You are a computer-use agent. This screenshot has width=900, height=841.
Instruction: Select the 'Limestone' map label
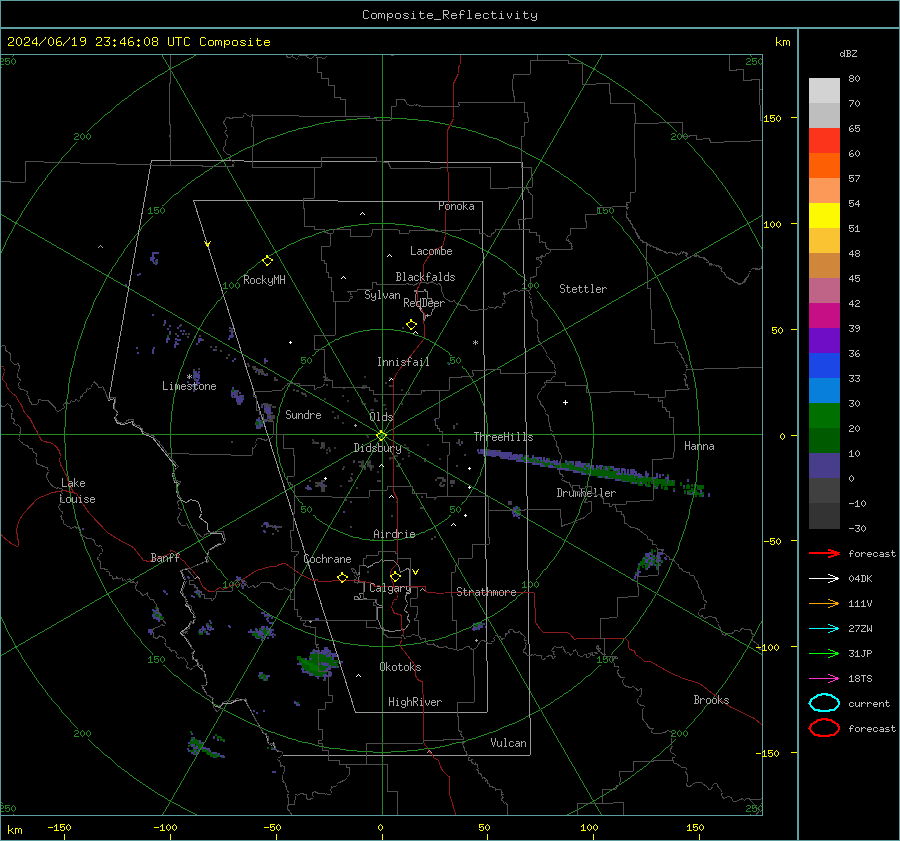tap(189, 386)
